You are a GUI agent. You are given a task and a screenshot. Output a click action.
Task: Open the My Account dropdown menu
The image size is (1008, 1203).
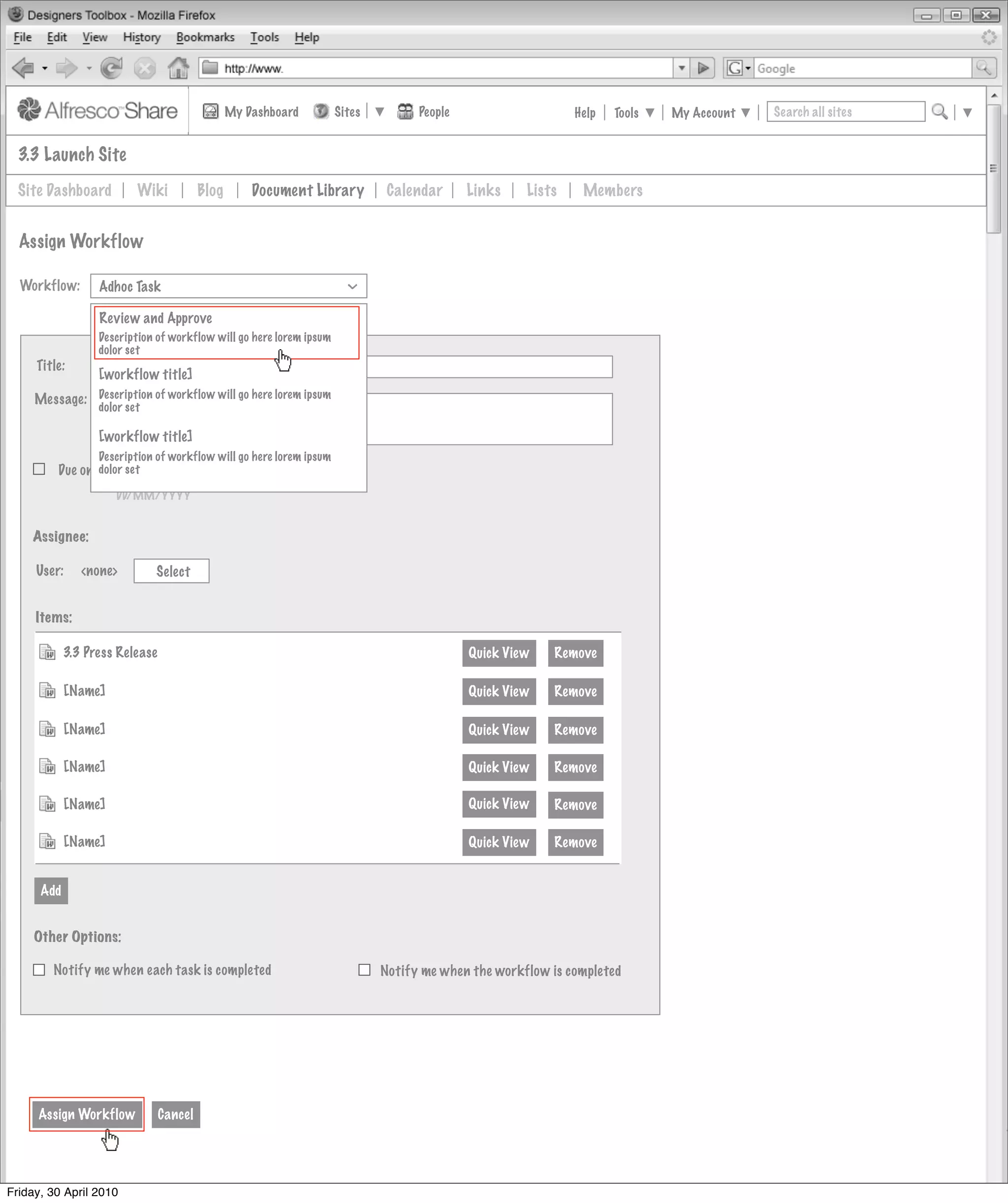click(x=711, y=113)
